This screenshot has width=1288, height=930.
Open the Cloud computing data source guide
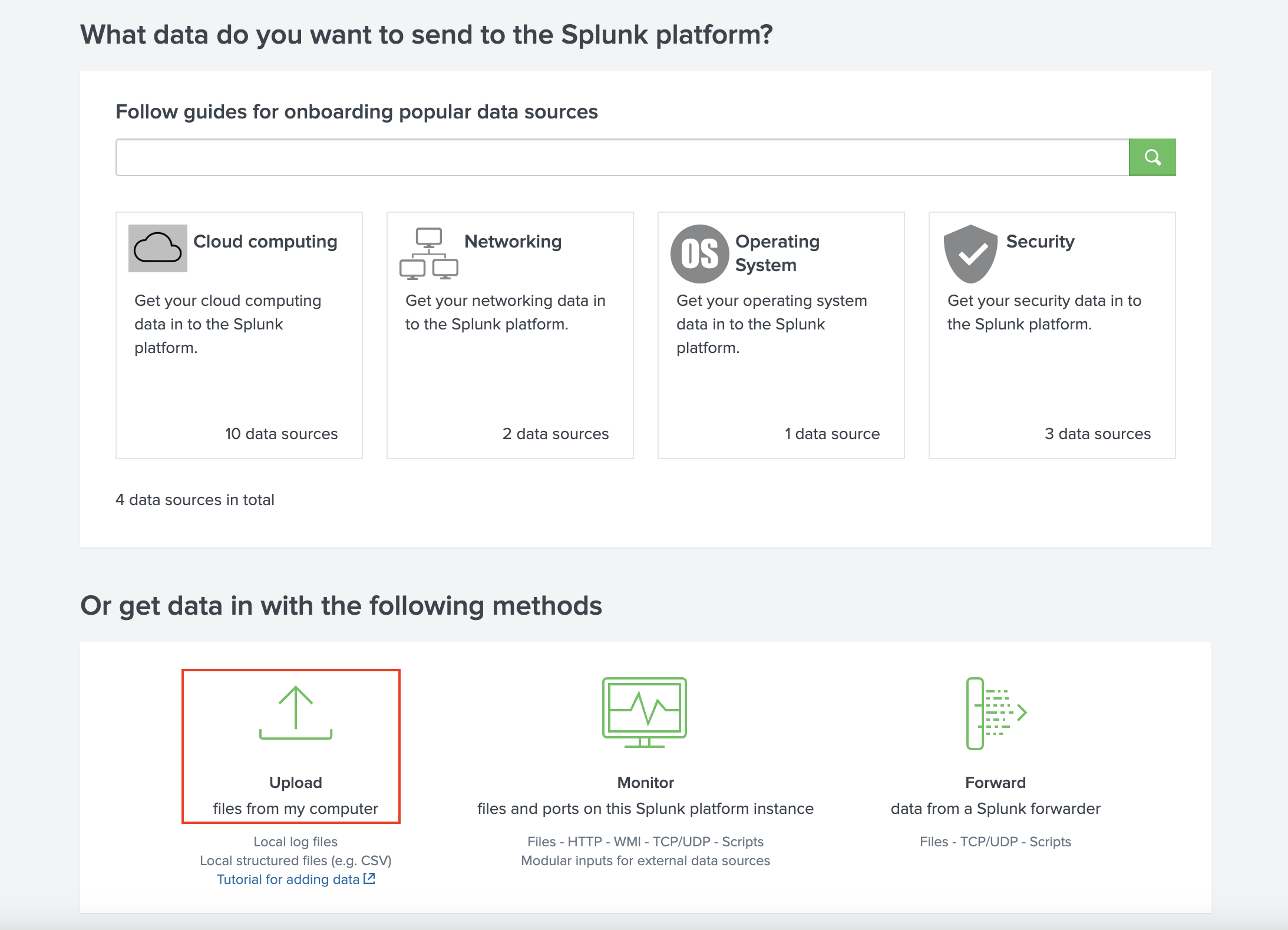click(239, 335)
